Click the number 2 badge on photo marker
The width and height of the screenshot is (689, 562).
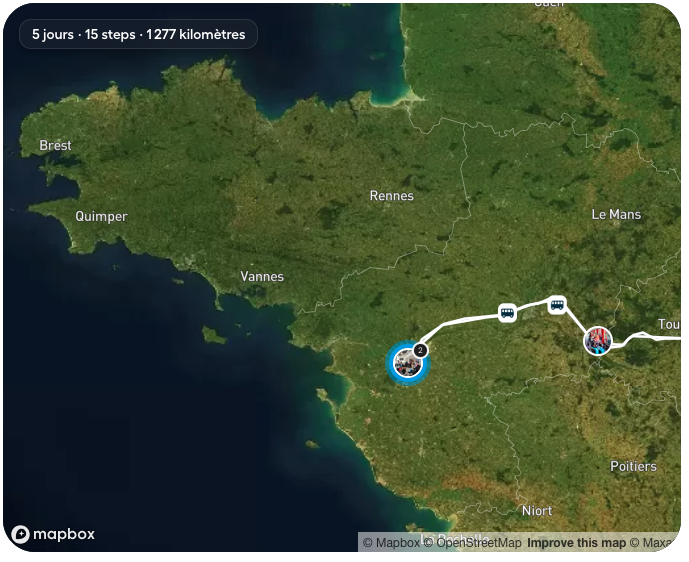tap(421, 350)
